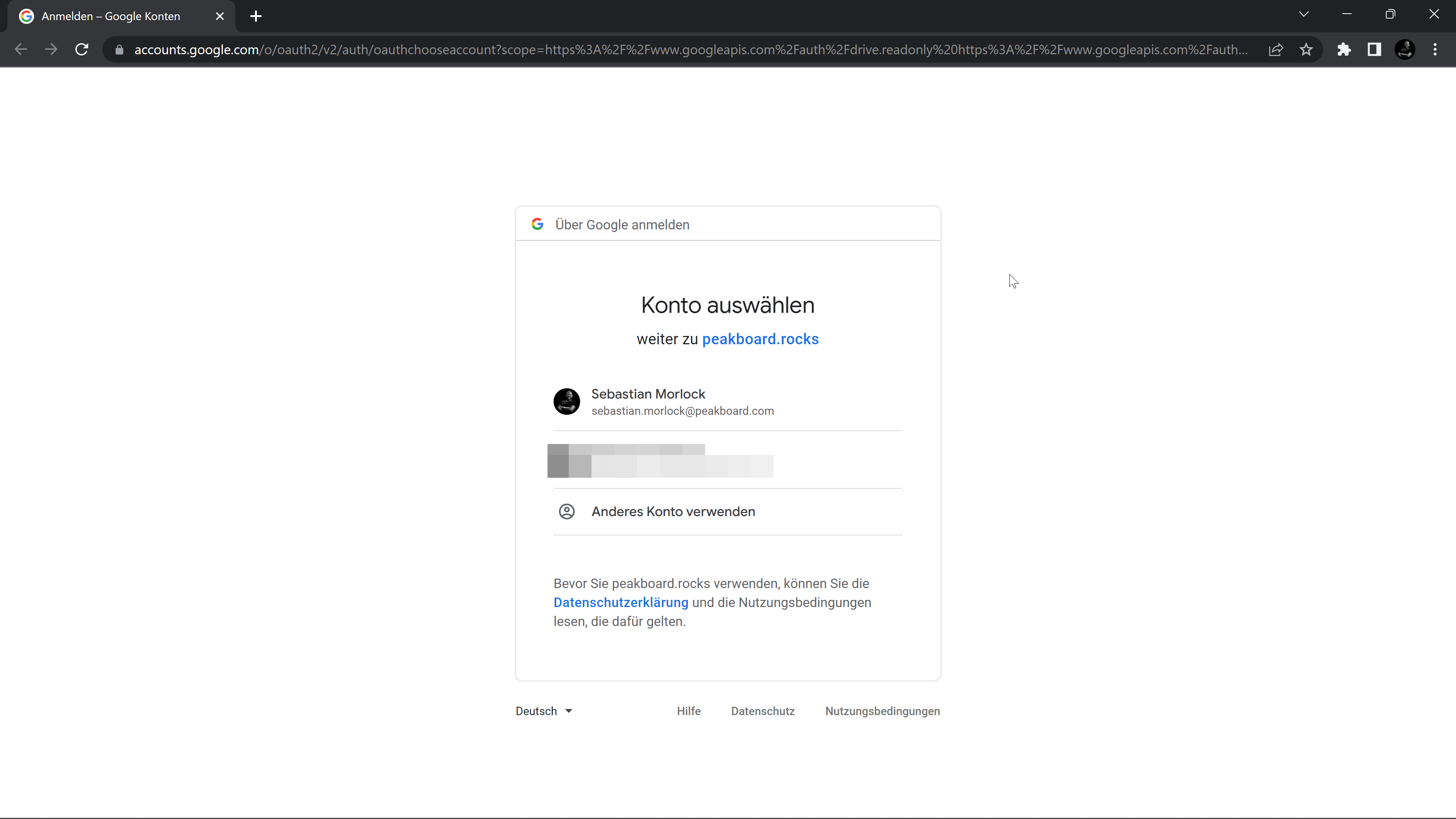The height and width of the screenshot is (819, 1456).
Task: Click the Datenschutz footer link
Action: pyautogui.click(x=763, y=711)
